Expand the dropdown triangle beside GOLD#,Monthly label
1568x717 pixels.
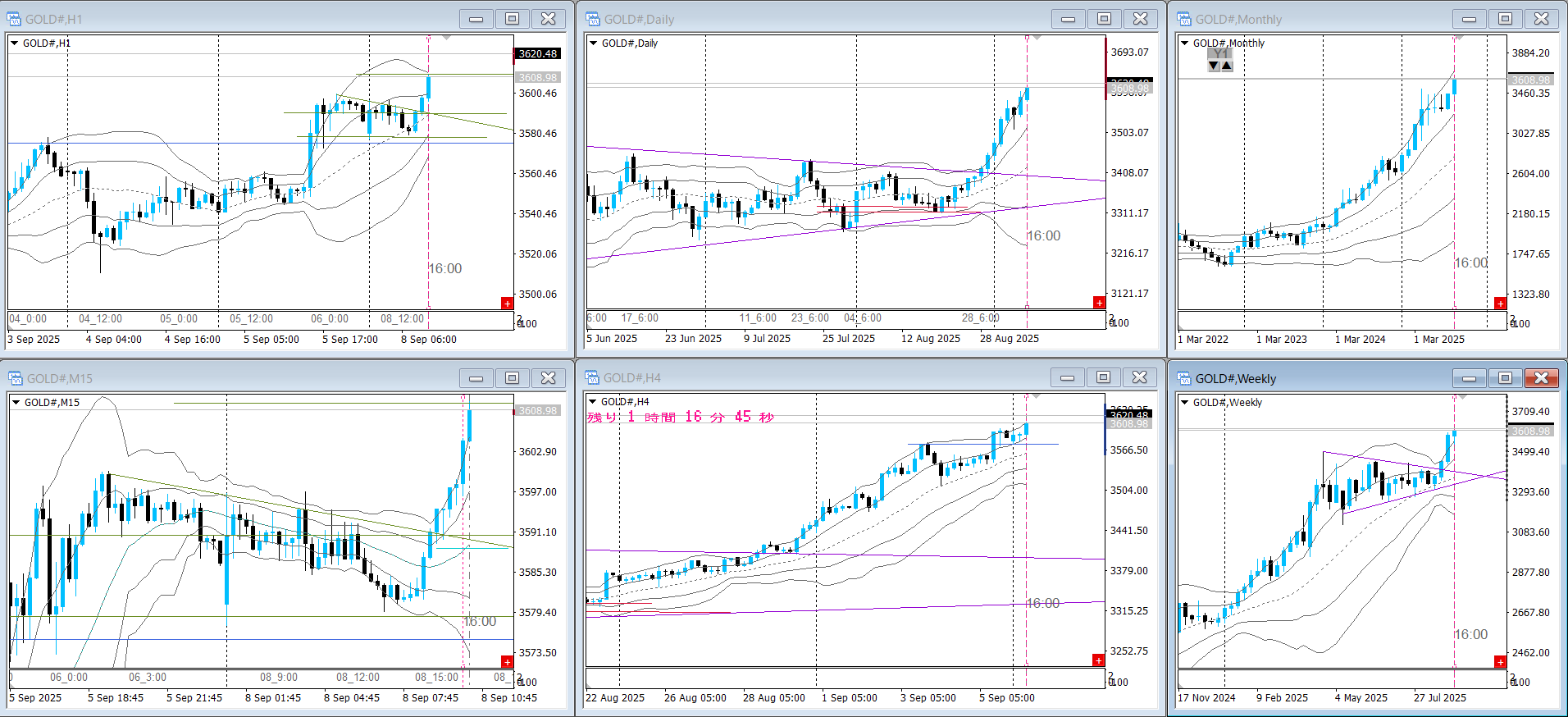[1184, 43]
